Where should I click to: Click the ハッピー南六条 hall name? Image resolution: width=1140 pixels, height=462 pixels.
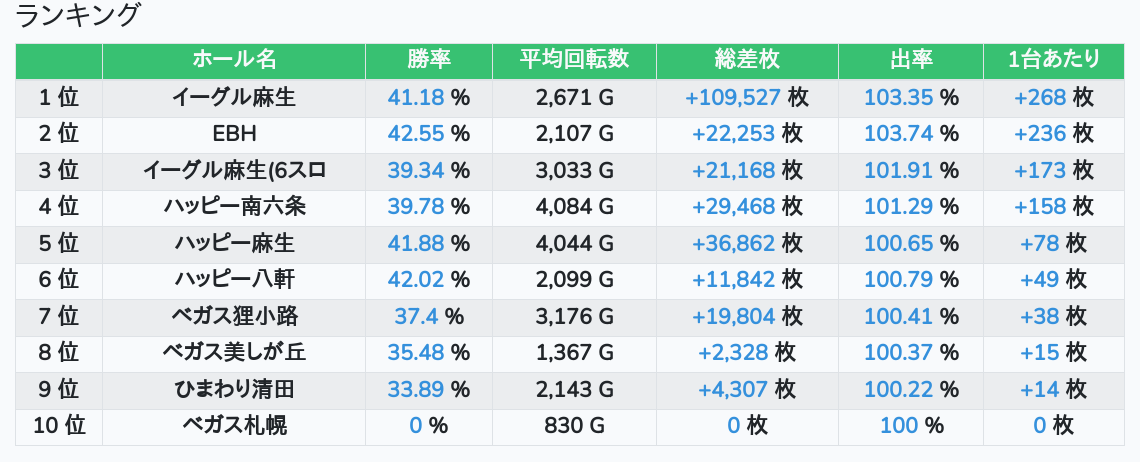[x=234, y=207]
